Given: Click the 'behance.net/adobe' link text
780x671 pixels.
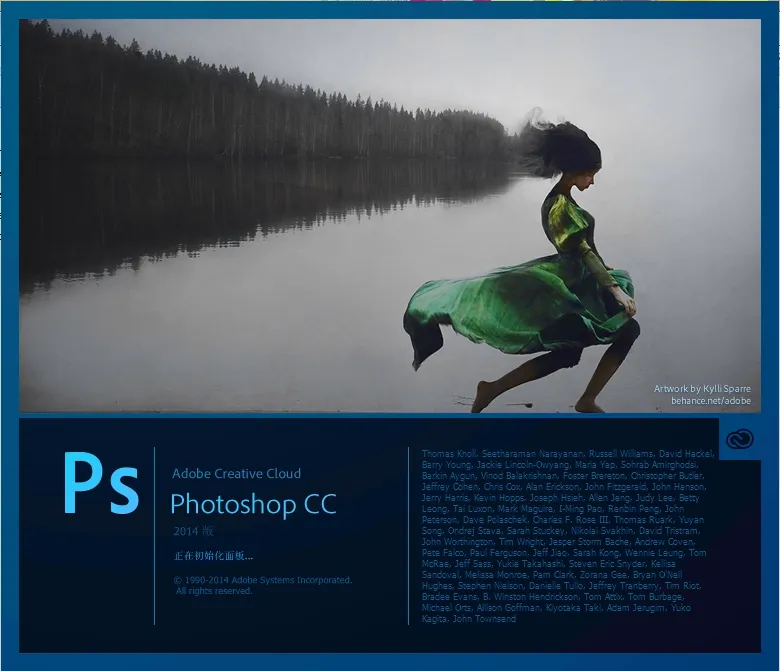Looking at the screenshot, I should pos(711,400).
